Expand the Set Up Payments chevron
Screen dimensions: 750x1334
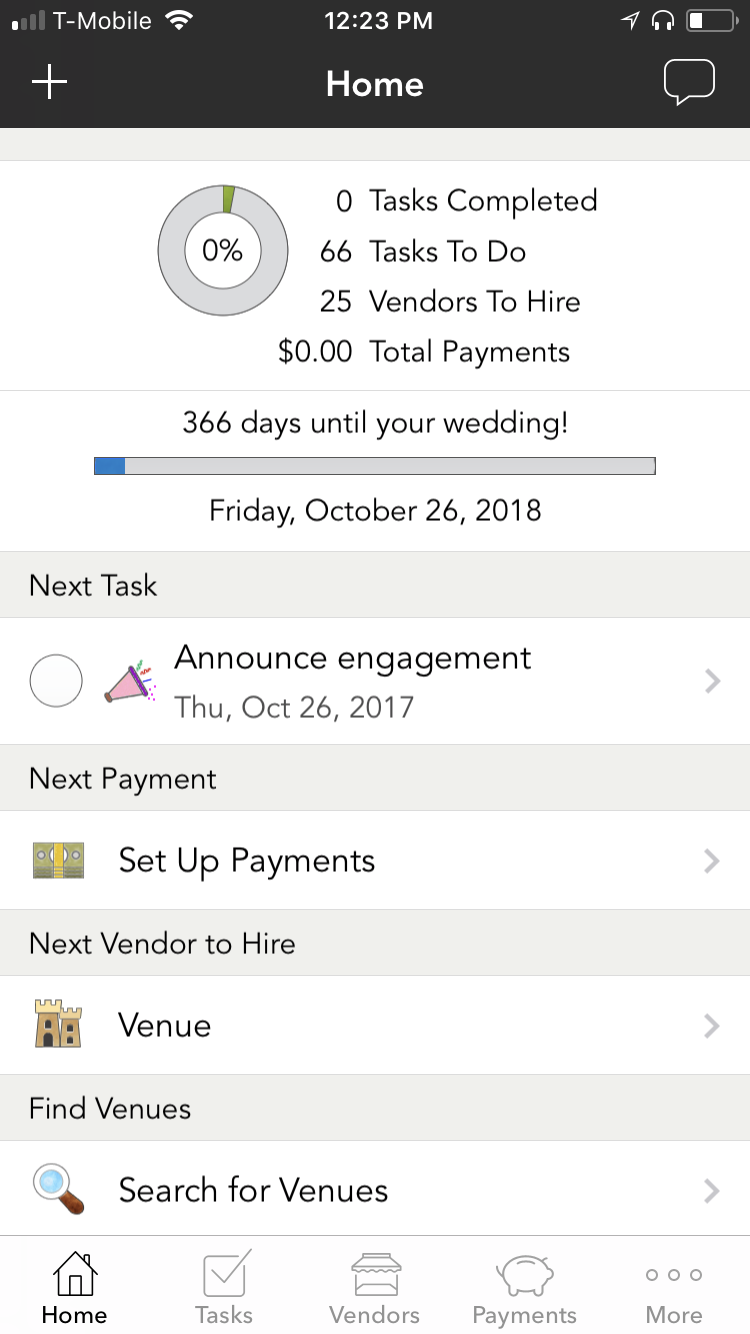click(x=712, y=860)
